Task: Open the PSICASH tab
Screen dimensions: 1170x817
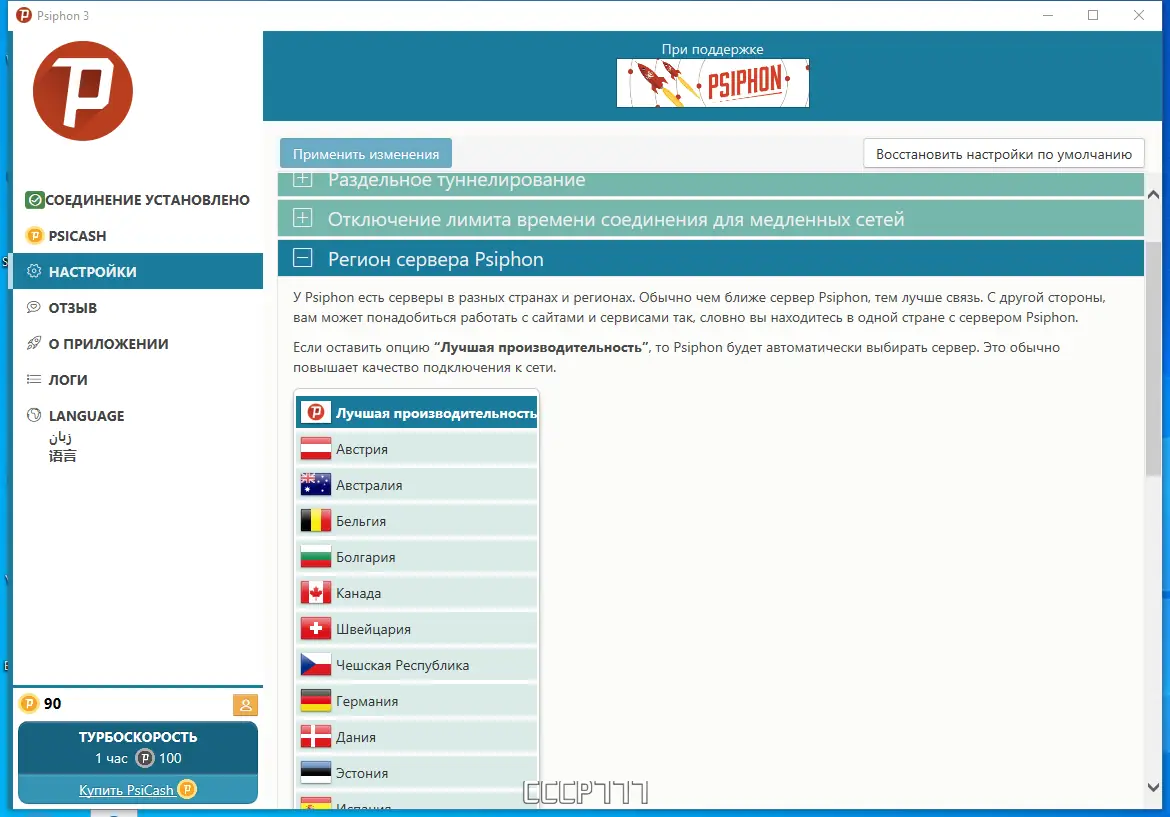Action: coord(138,236)
